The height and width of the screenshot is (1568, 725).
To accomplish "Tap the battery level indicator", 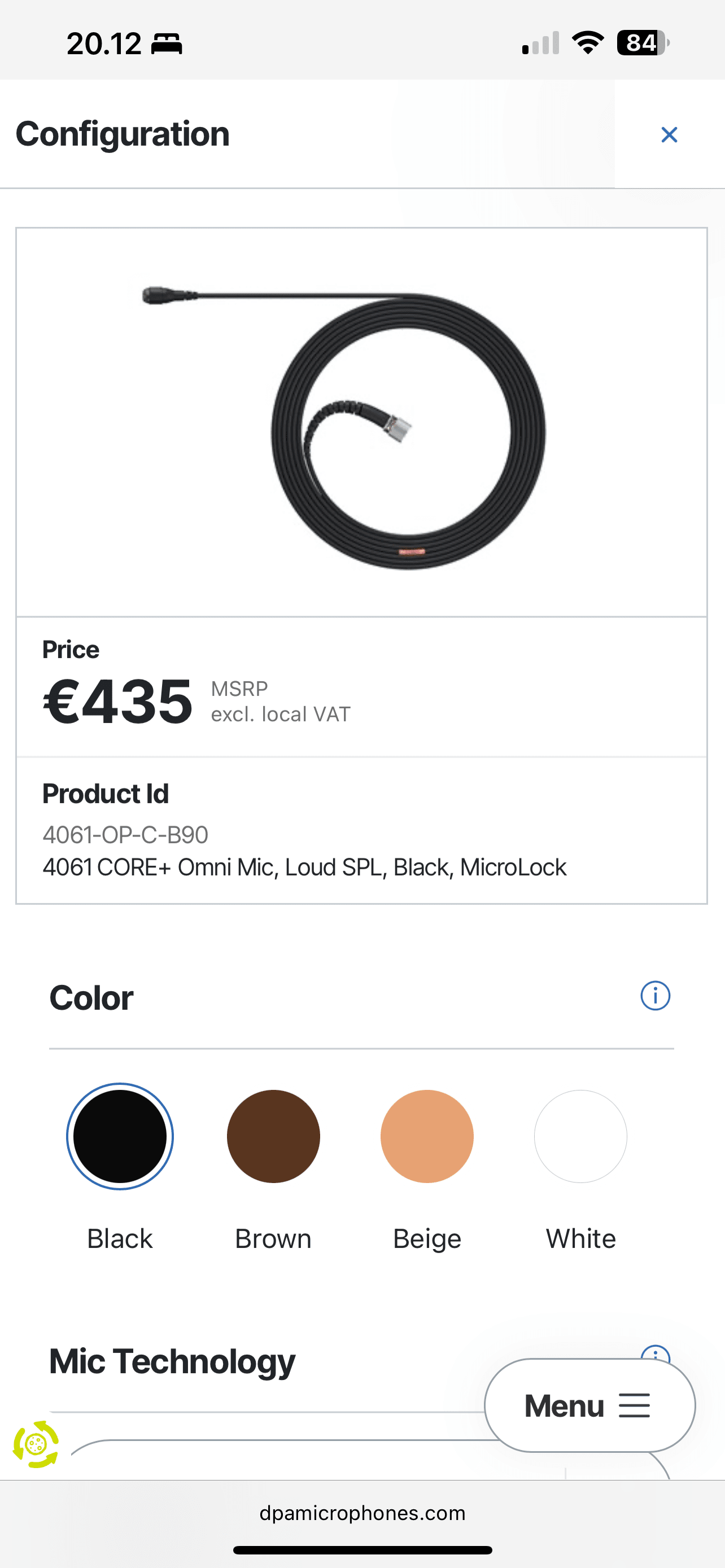I will click(643, 43).
